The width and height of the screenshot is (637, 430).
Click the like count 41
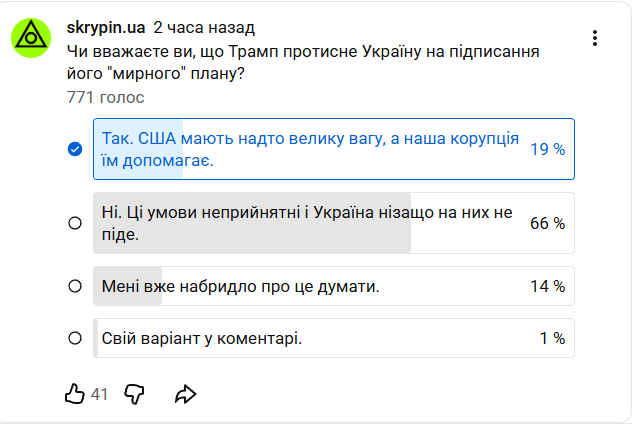[x=99, y=395]
